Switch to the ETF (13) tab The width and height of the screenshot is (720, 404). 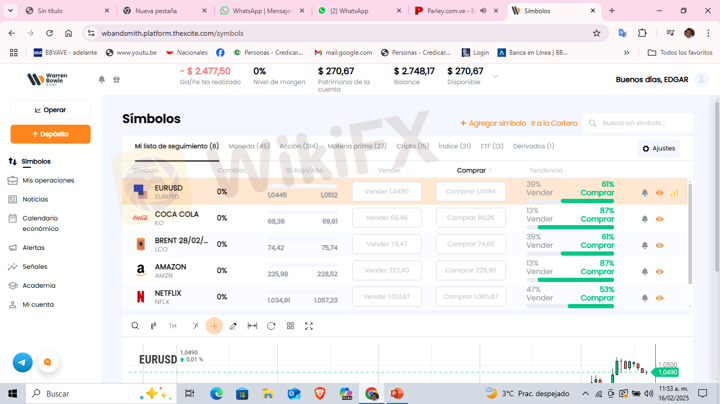(x=492, y=146)
